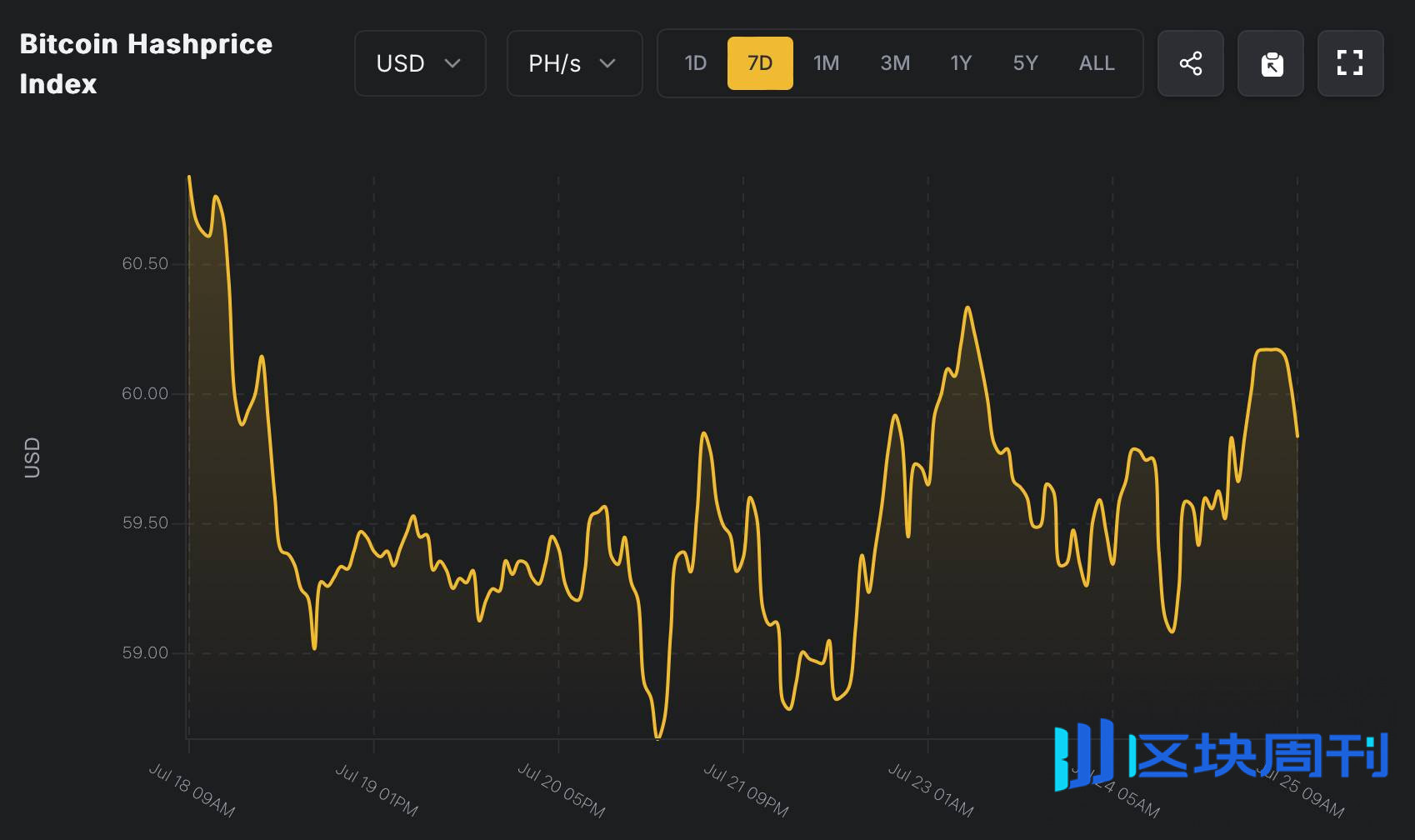Click the vertical USD axis title
Viewport: 1415px width, 840px height.
click(32, 457)
